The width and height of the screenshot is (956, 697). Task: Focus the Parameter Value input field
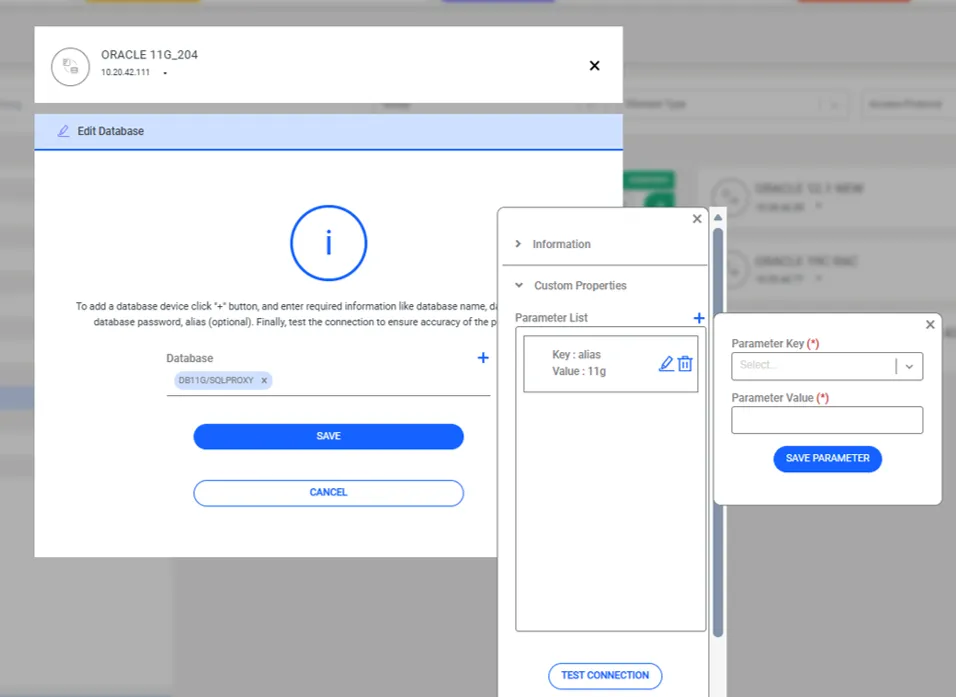tap(827, 420)
